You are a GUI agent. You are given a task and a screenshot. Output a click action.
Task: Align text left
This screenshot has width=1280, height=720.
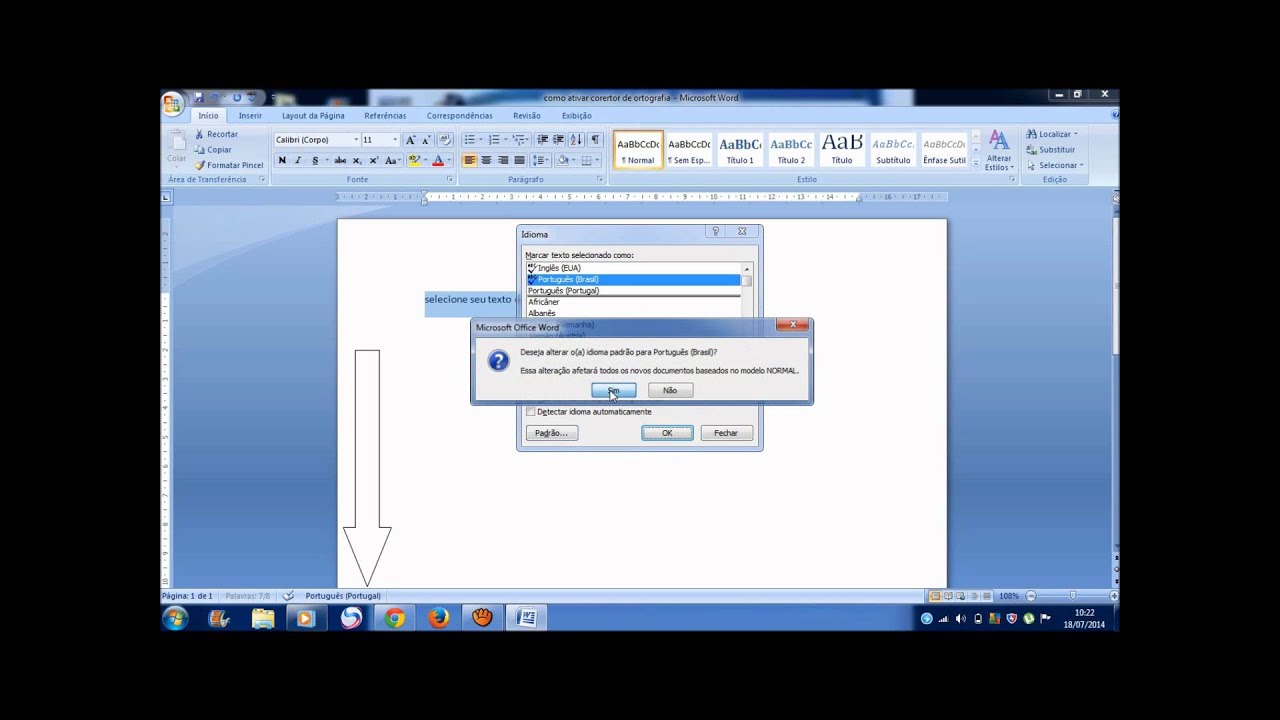[x=469, y=160]
